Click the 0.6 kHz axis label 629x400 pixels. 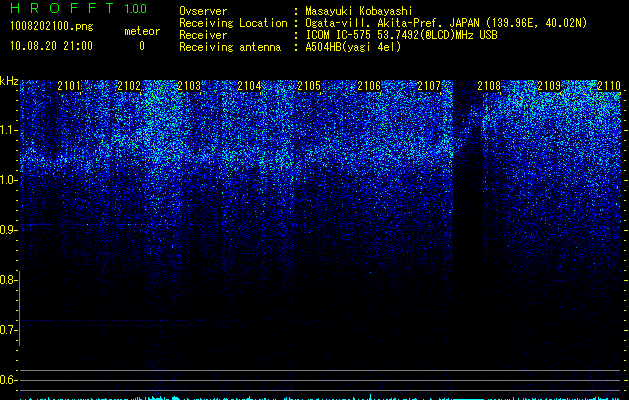[x=7, y=380]
